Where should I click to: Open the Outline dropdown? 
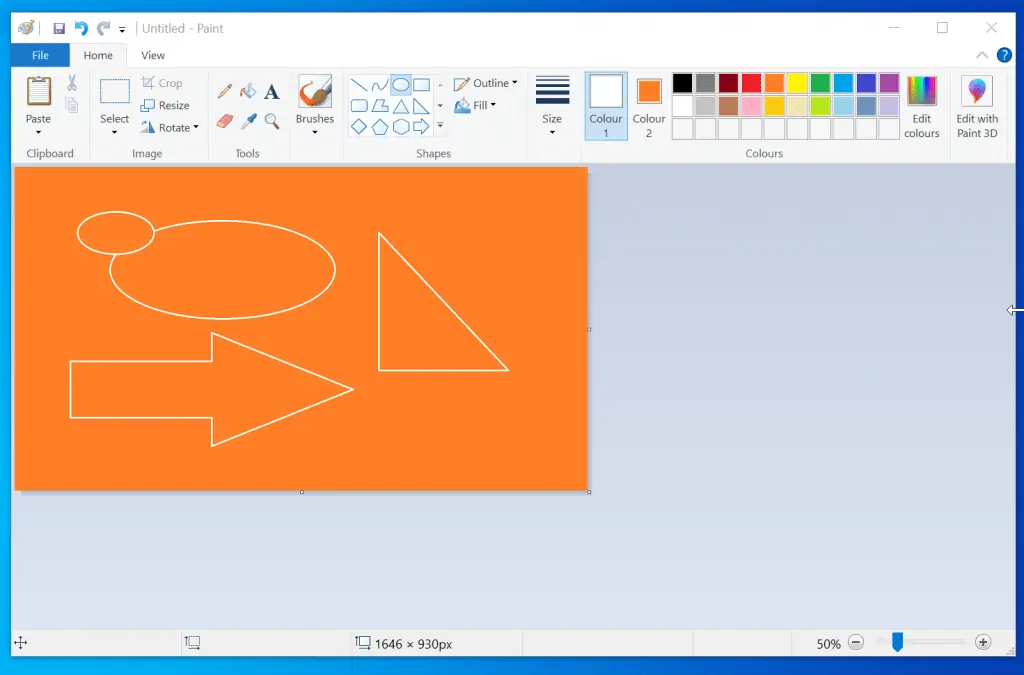click(x=486, y=84)
